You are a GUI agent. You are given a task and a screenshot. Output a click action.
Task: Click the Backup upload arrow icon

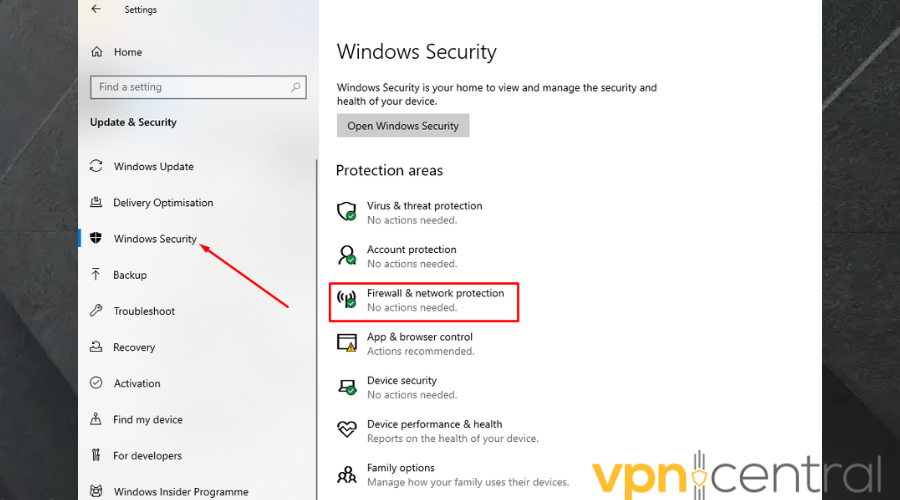96,275
